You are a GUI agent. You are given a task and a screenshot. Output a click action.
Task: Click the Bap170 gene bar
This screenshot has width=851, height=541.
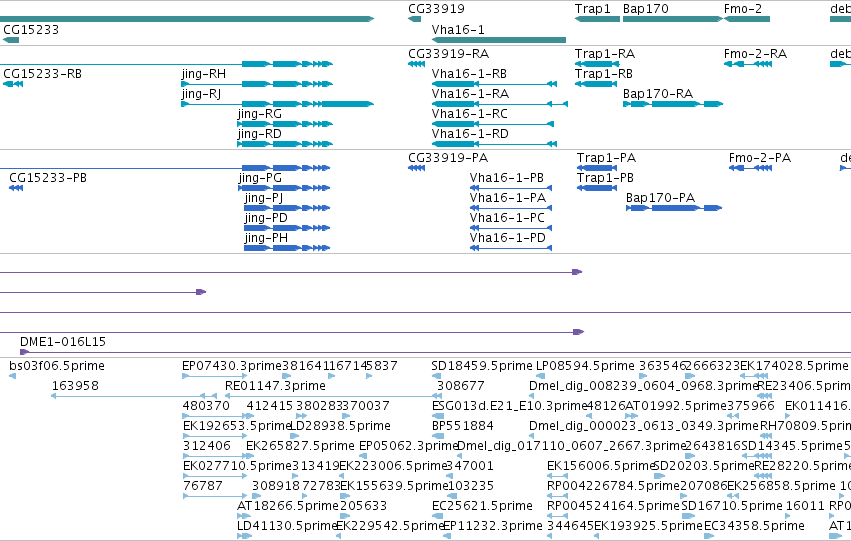coord(673,19)
